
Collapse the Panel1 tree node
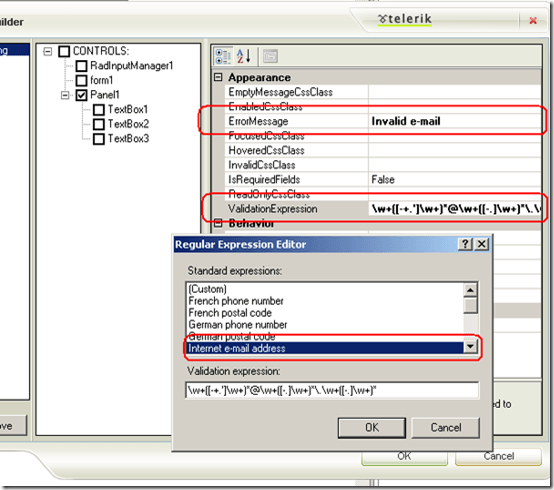click(x=65, y=95)
